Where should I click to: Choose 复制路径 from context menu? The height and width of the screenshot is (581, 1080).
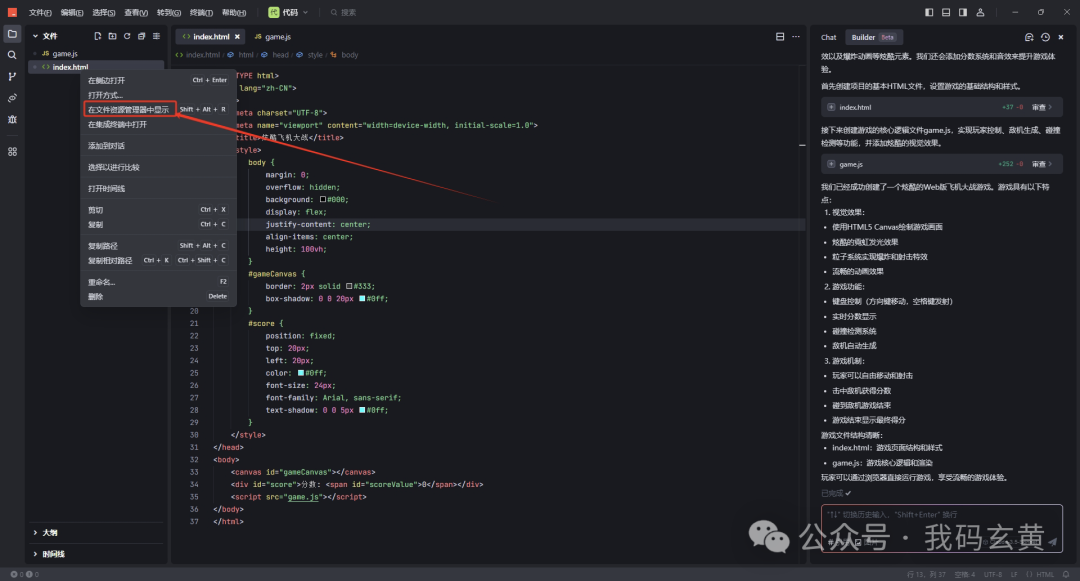tap(158, 246)
